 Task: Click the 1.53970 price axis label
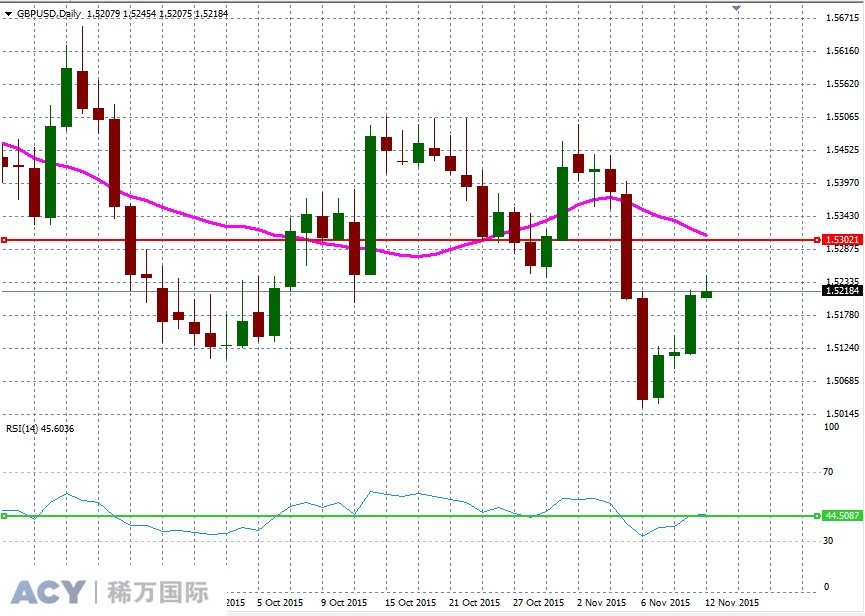(x=842, y=183)
